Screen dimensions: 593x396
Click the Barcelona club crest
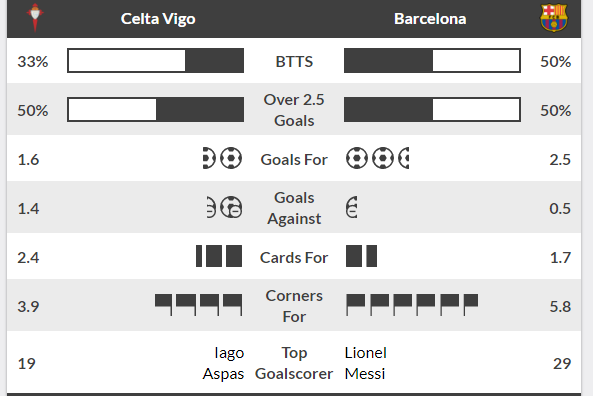point(554,18)
